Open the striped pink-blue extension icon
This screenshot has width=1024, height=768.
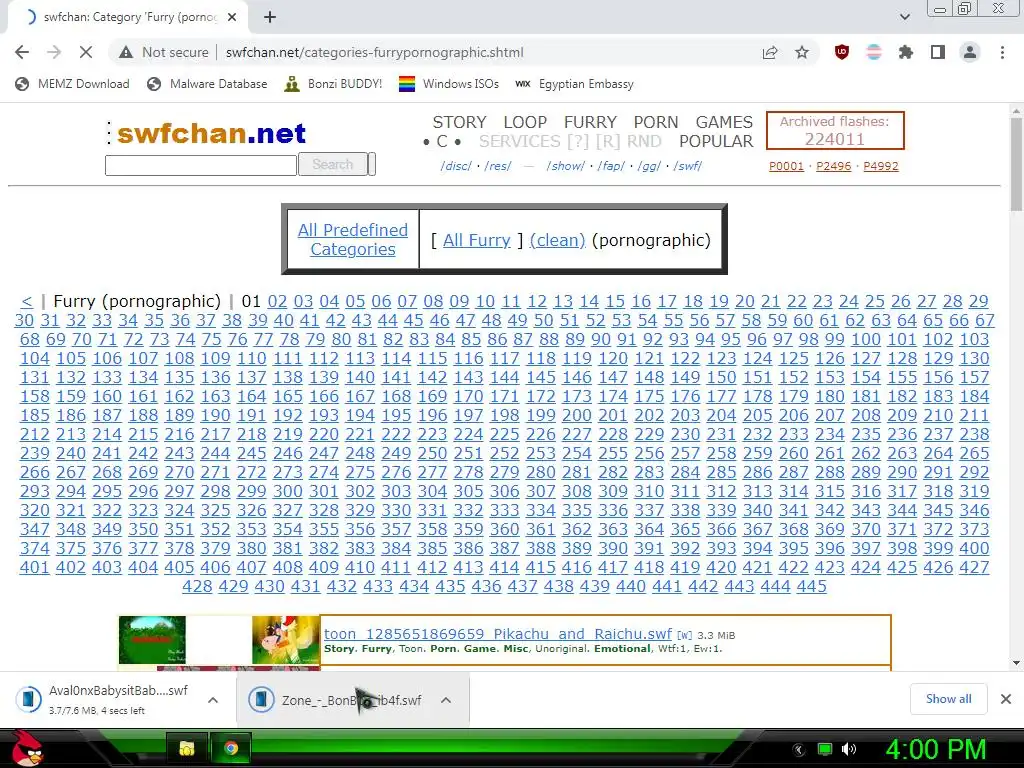874,52
